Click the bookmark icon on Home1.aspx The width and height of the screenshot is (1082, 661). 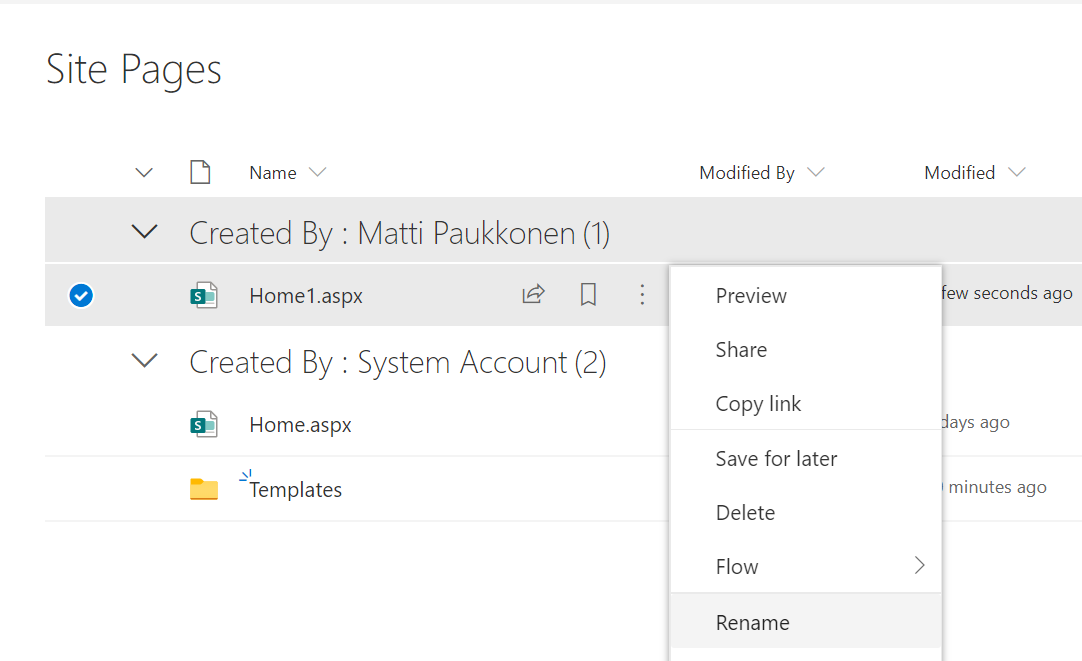(x=588, y=294)
